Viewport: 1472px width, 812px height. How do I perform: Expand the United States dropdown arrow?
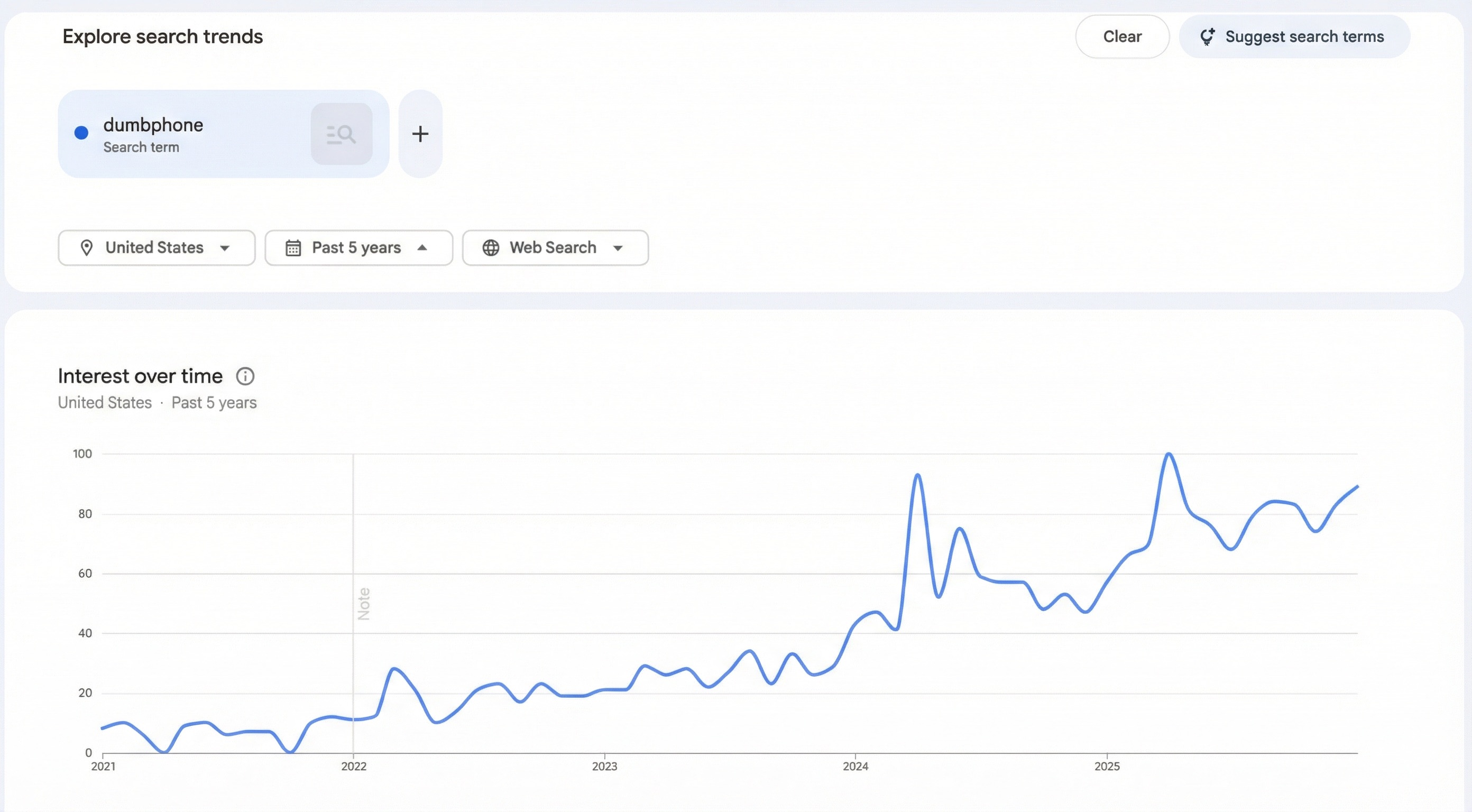(x=225, y=248)
